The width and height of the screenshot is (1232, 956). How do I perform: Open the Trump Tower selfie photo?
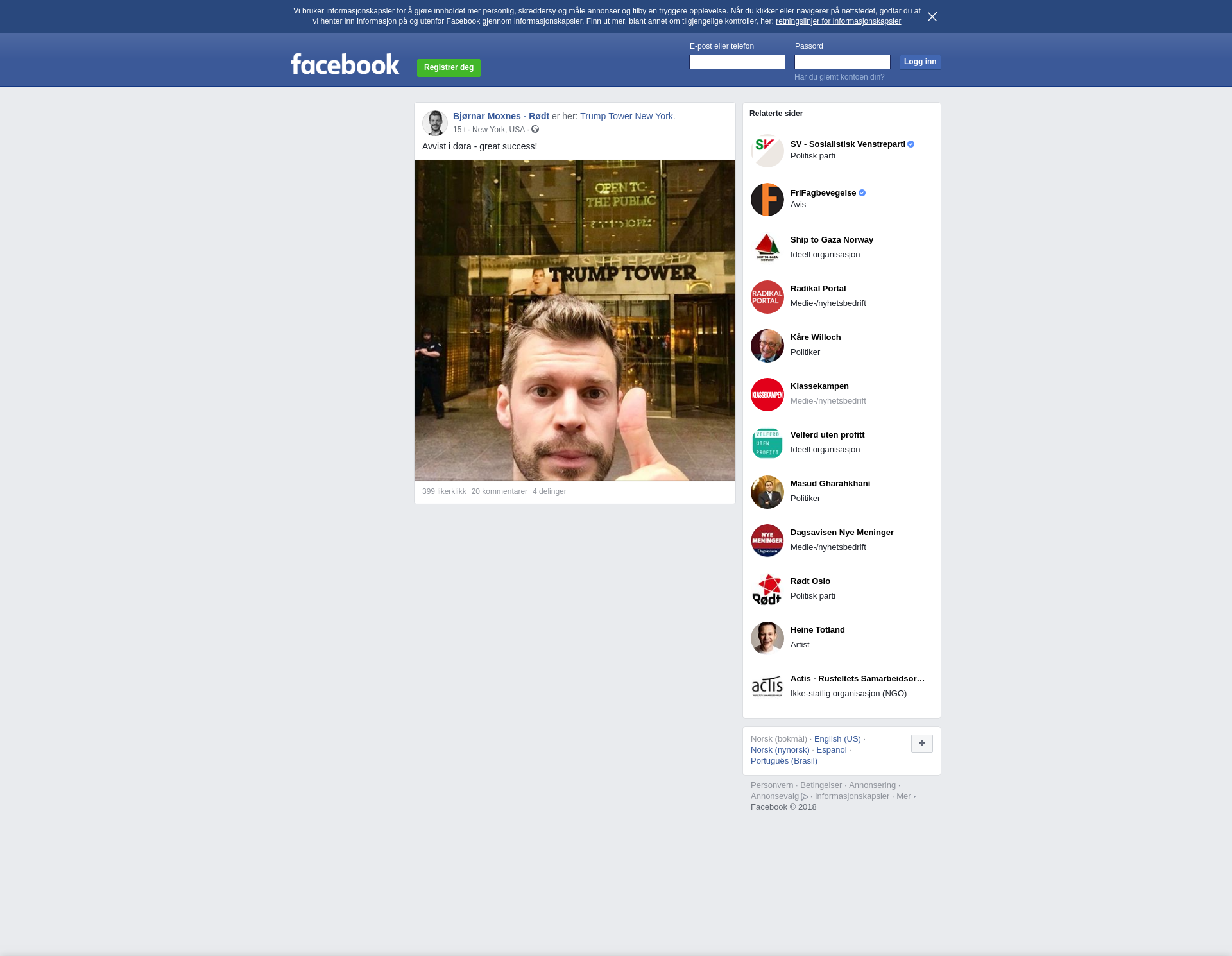pos(575,320)
